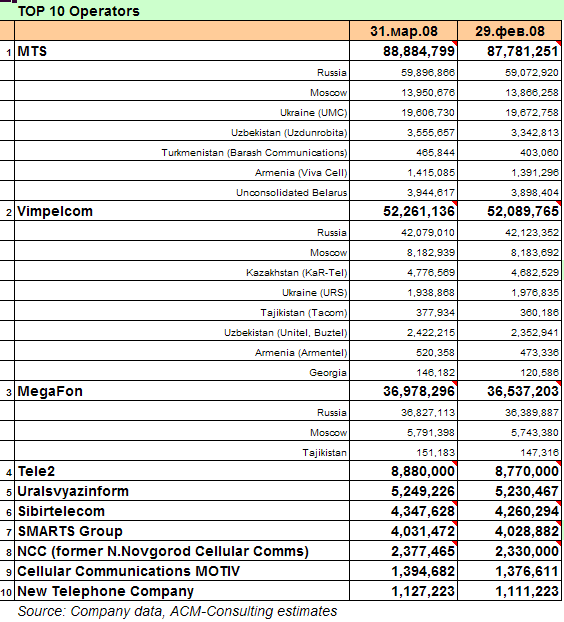Click the MTS total 88,884,799 cell
Viewport: 564px width, 622px height.
[403, 51]
